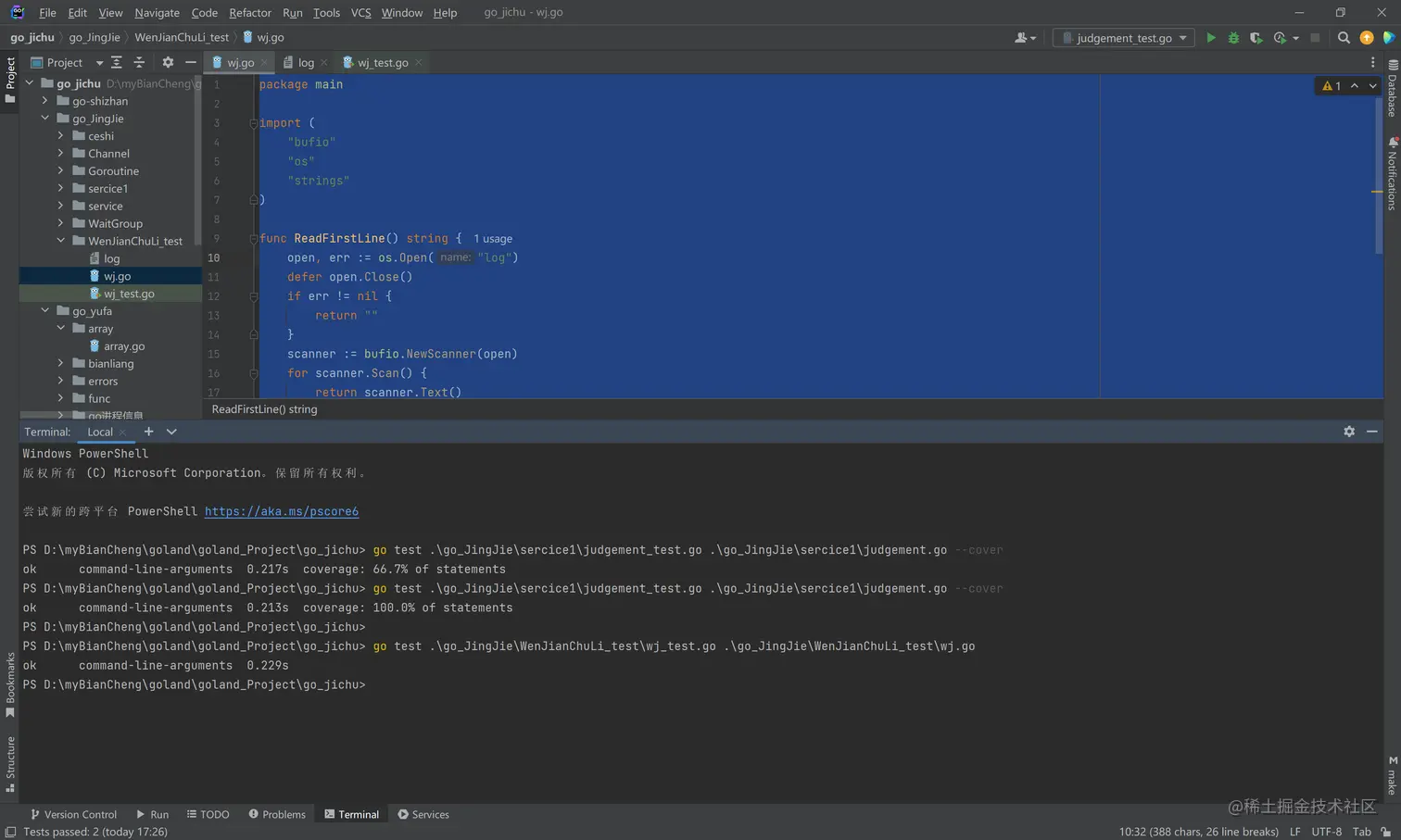Open the run configuration judgement_test.go dropdown
The height and width of the screenshot is (840, 1401).
point(1124,38)
